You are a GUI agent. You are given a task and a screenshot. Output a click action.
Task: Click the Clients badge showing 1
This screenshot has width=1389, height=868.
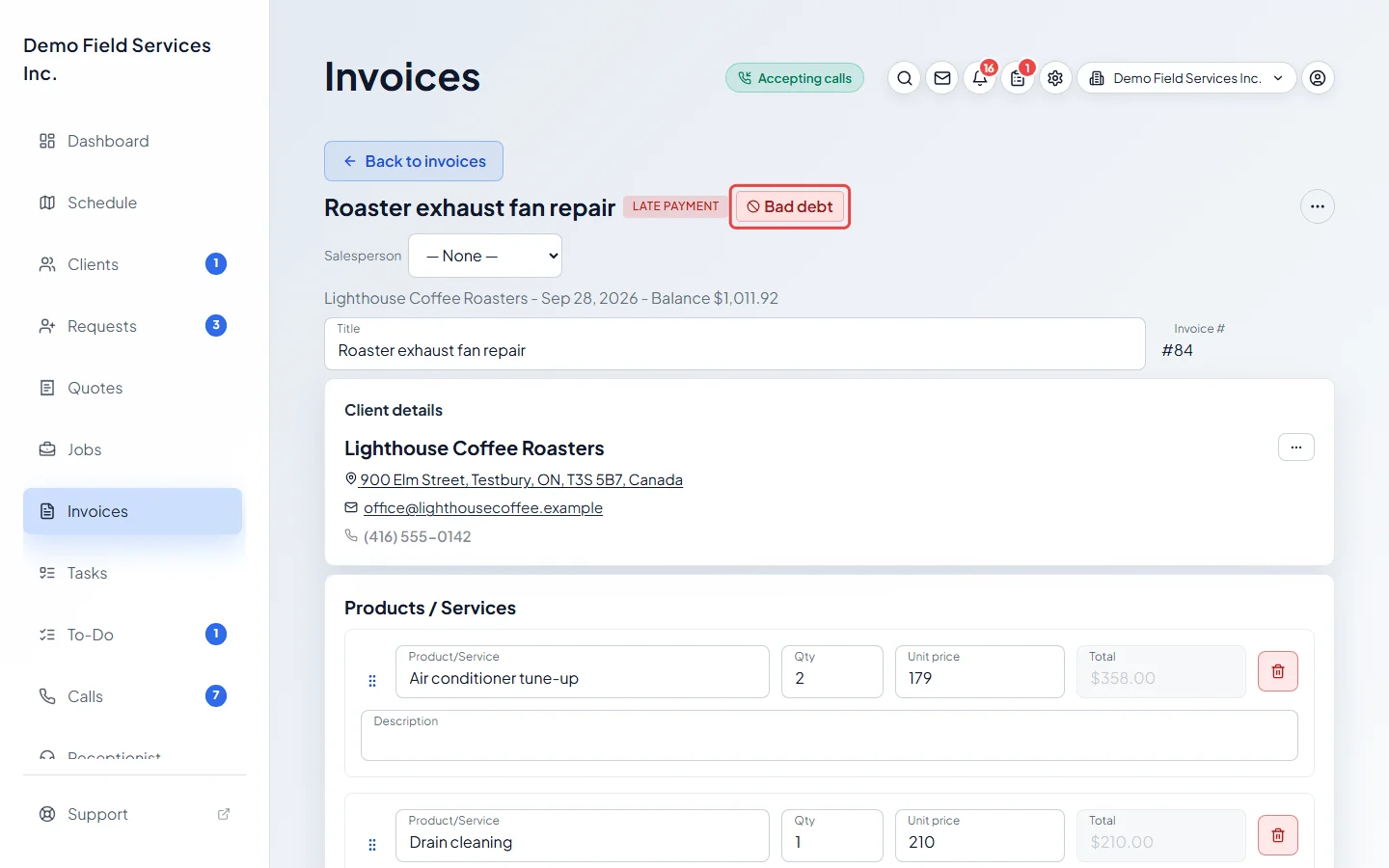coord(216,263)
